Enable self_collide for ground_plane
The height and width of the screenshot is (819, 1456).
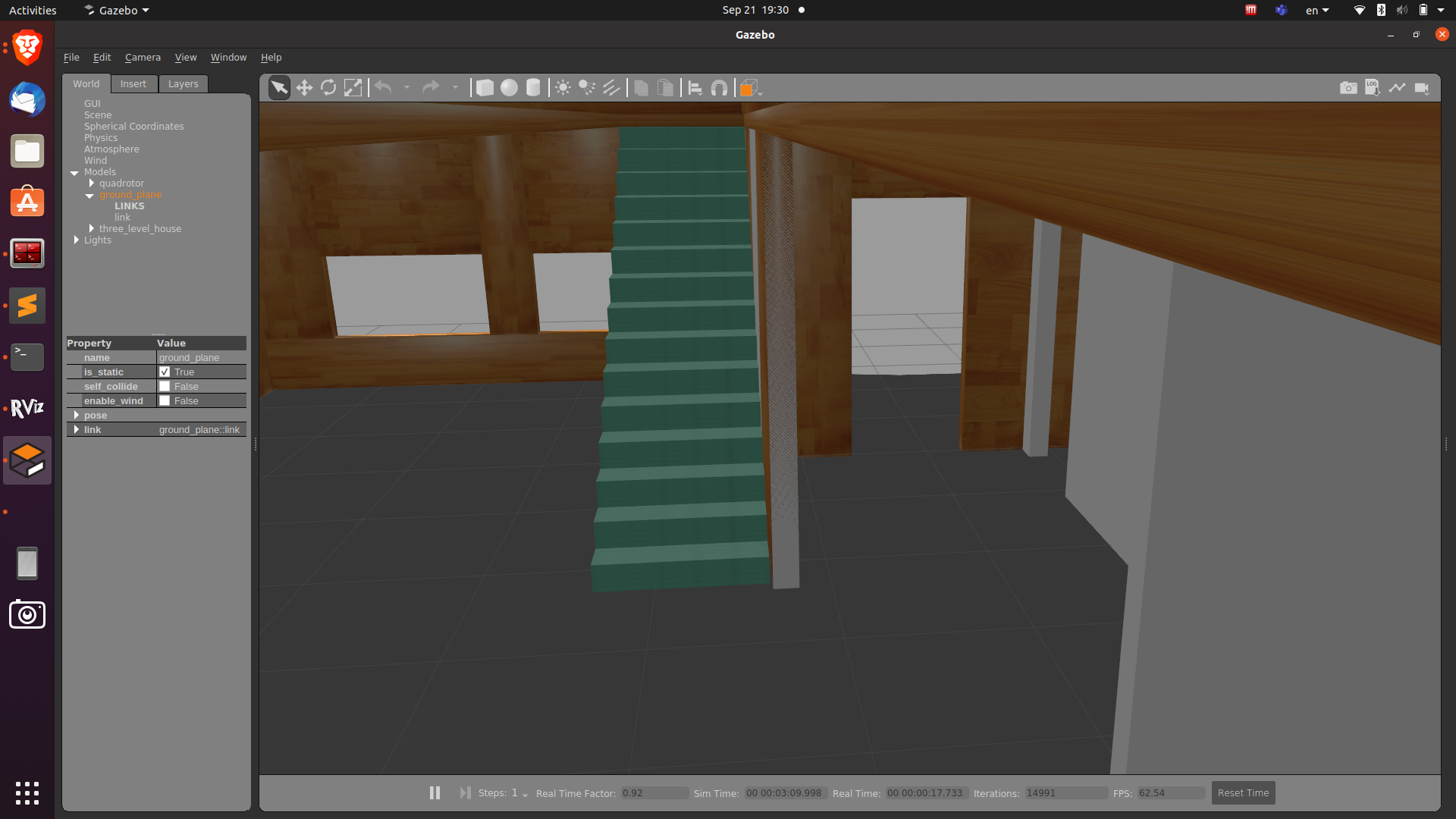[165, 386]
